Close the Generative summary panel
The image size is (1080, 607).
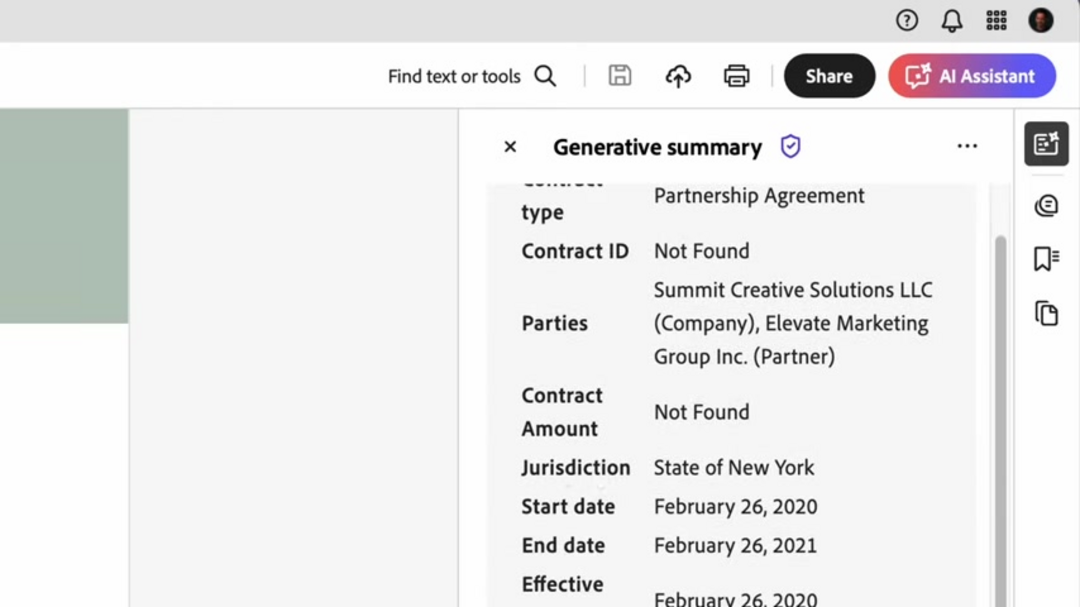tap(510, 147)
